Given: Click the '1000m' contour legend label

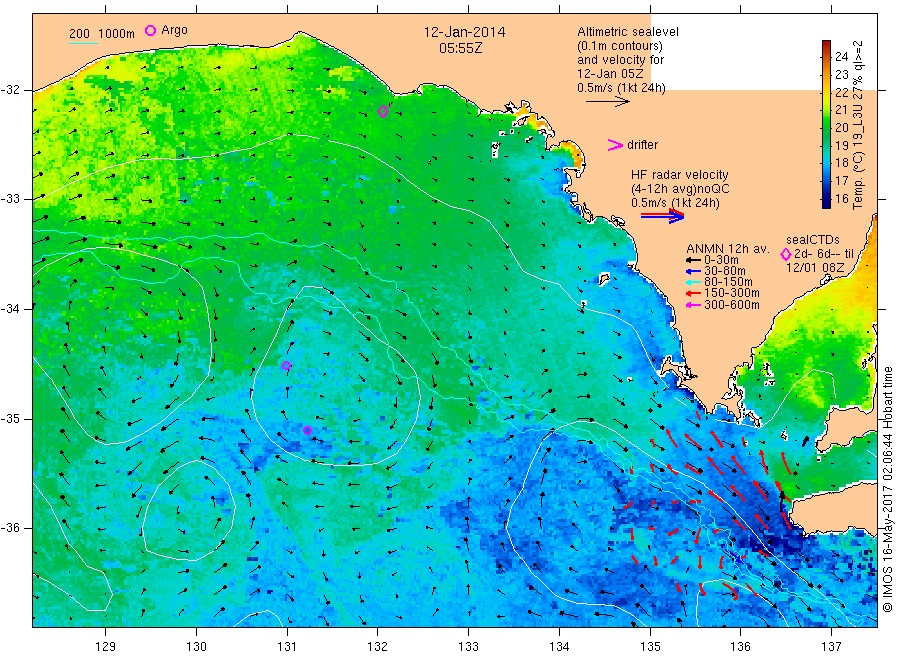Looking at the screenshot, I should [117, 34].
